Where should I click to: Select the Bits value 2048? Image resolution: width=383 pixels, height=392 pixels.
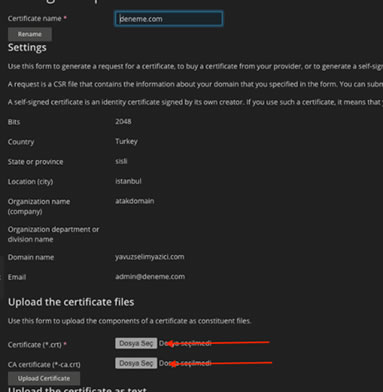point(123,122)
